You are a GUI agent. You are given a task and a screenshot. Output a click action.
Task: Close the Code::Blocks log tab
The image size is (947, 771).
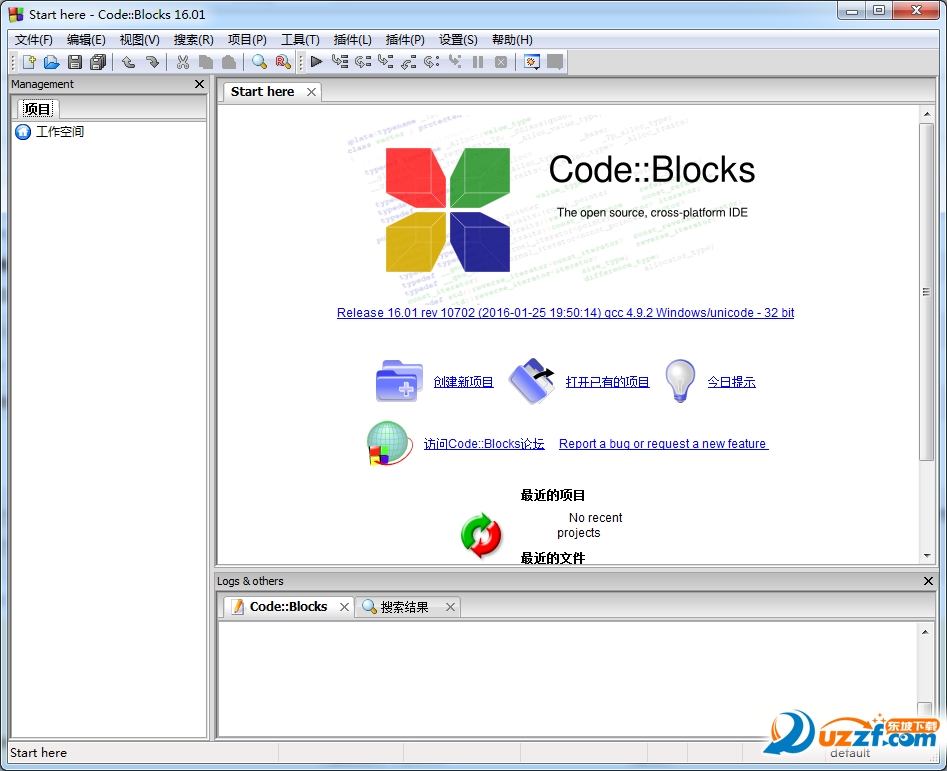(344, 607)
